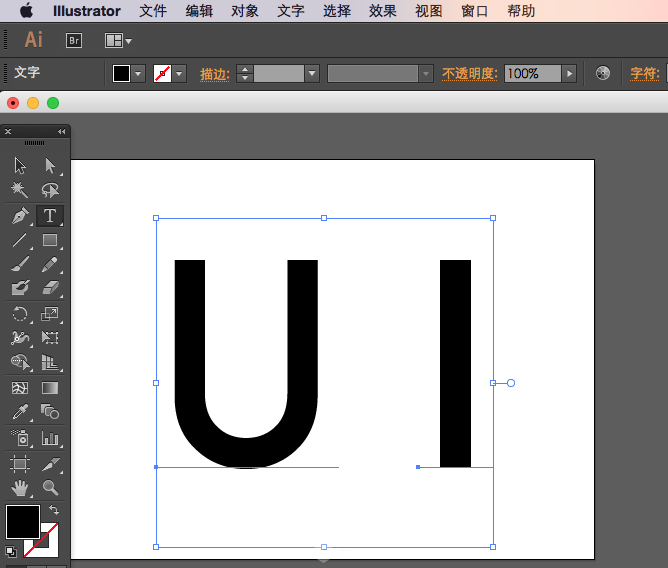Select the Eyedropper tool
This screenshot has height=568, width=668.
pyautogui.click(x=20, y=412)
